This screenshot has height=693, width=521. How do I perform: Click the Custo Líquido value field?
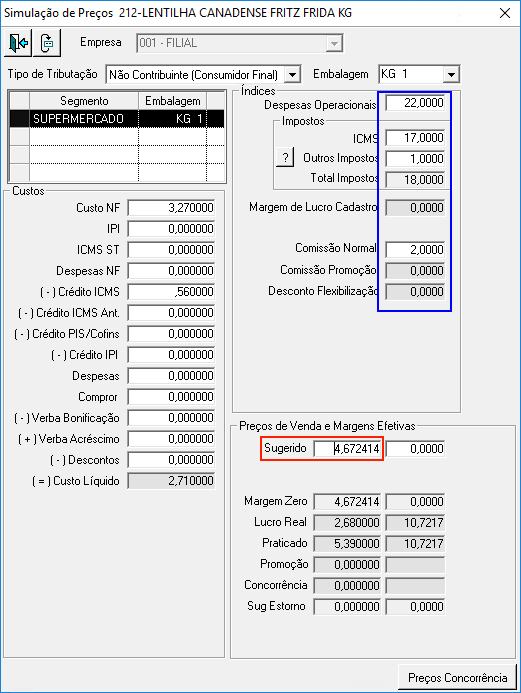[171, 481]
